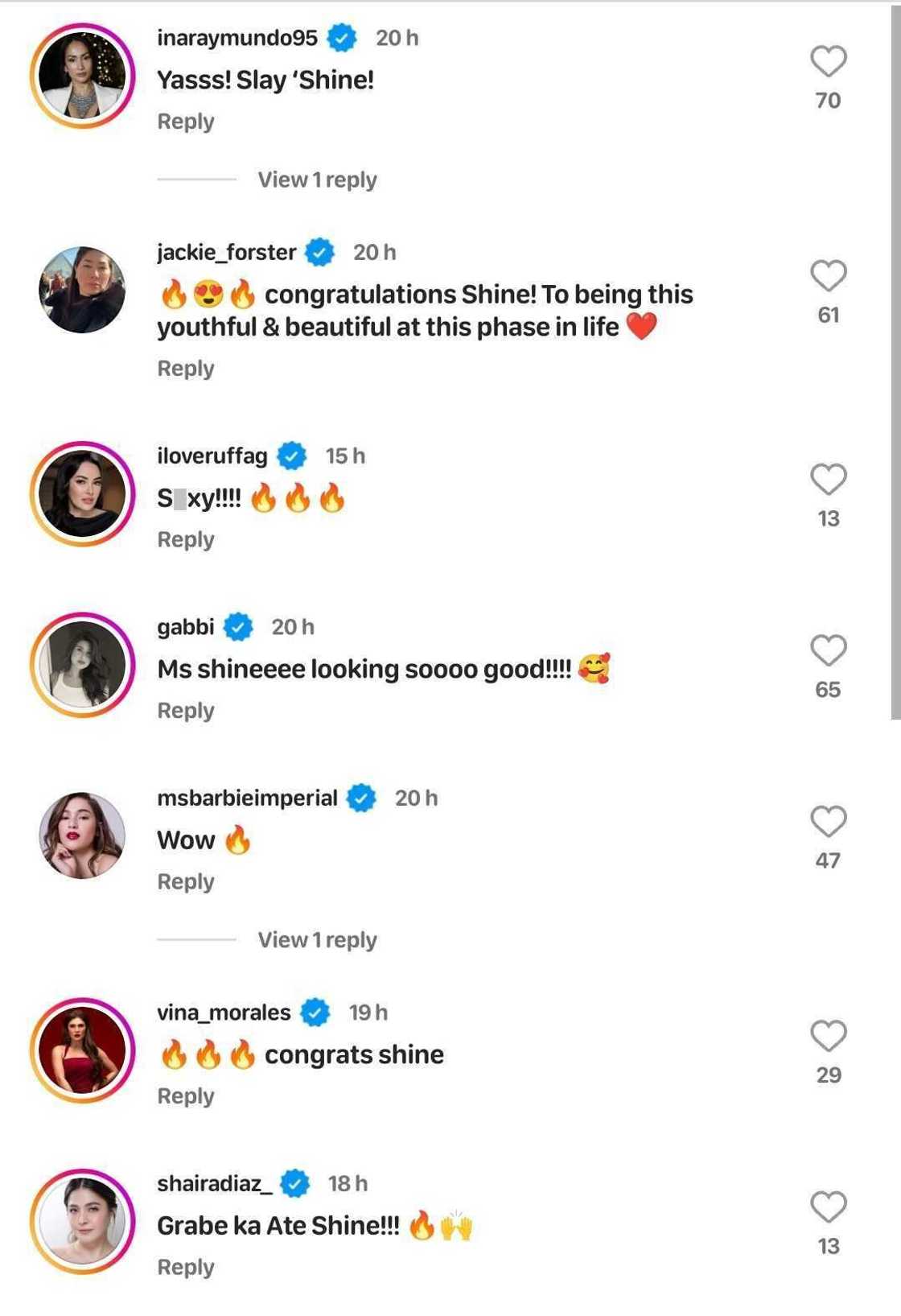Open jackie_forster's avatar
Screen dimensions: 901x1316
pyautogui.click(x=82, y=290)
